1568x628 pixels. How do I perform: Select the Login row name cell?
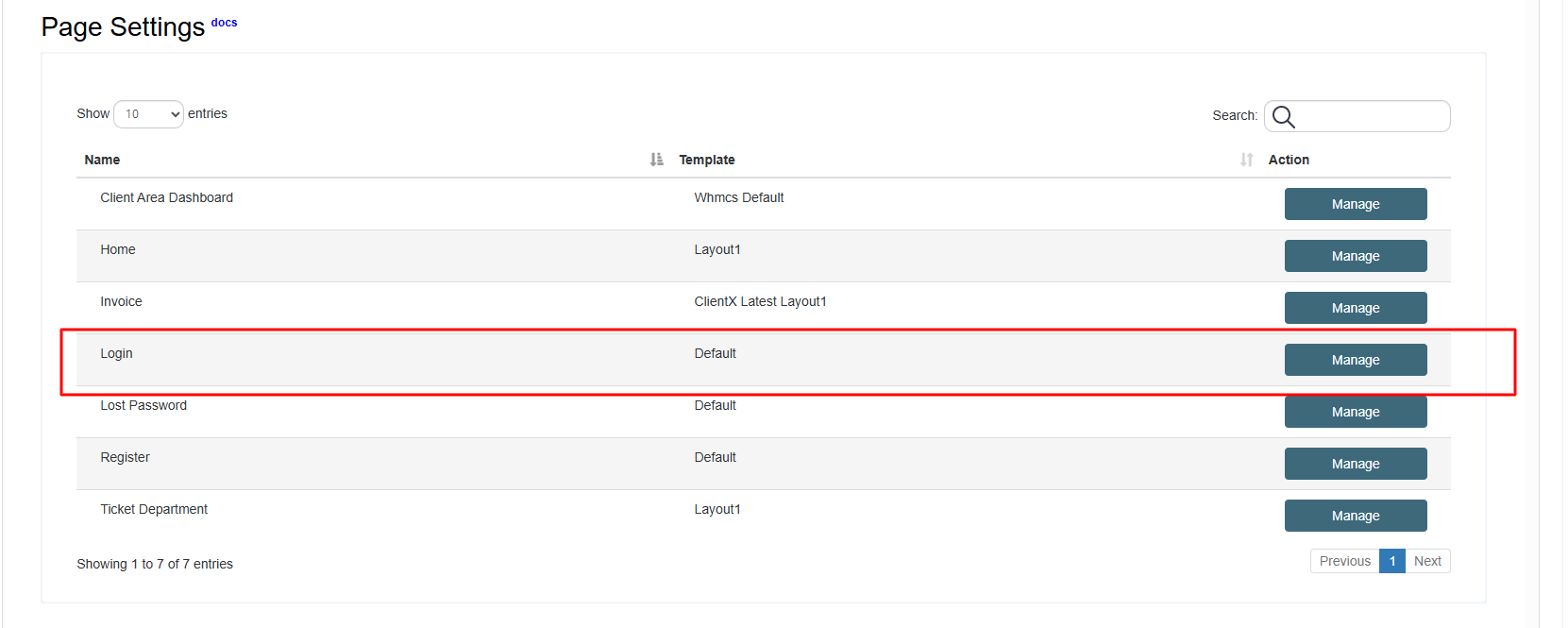(x=117, y=353)
